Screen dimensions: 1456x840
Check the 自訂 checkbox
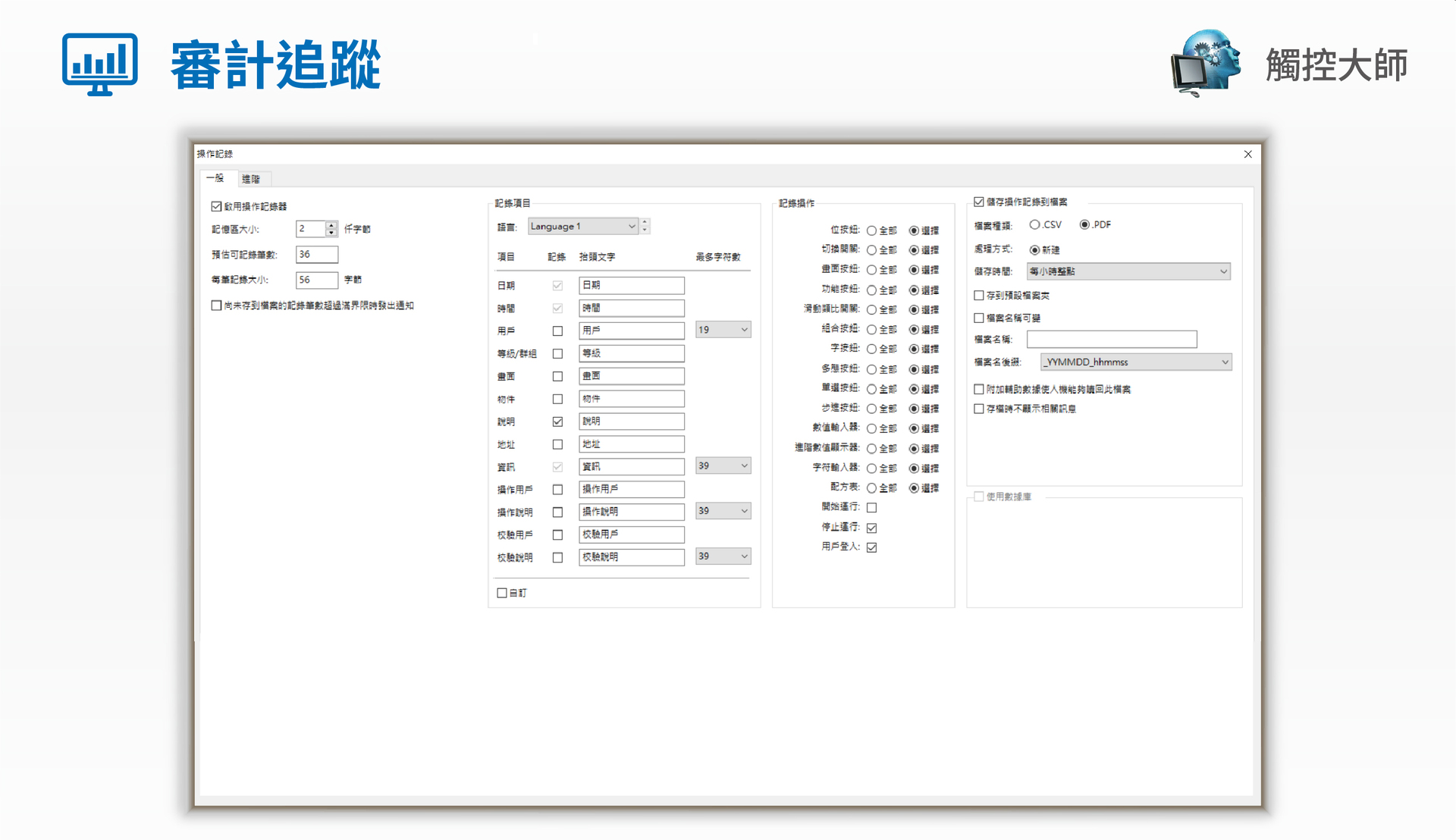(502, 593)
